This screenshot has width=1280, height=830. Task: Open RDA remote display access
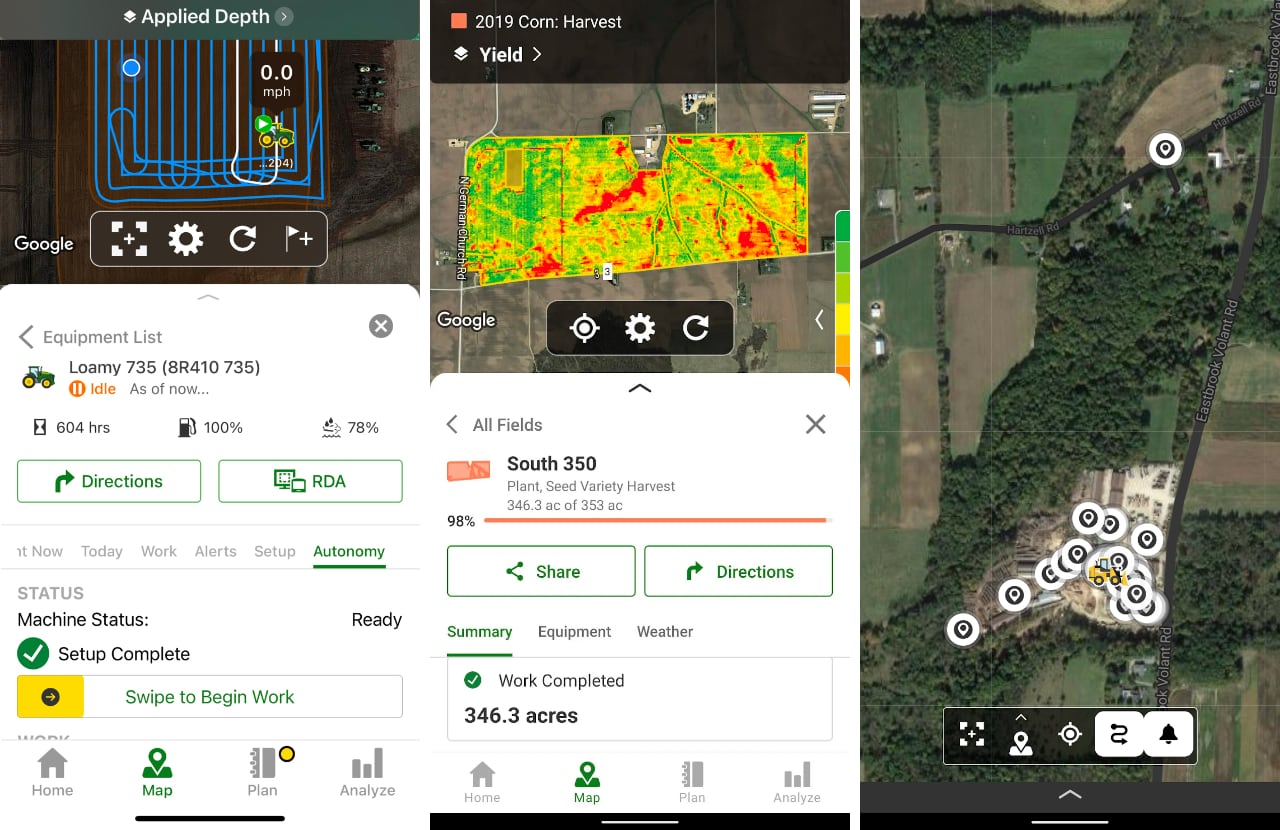pyautogui.click(x=310, y=481)
